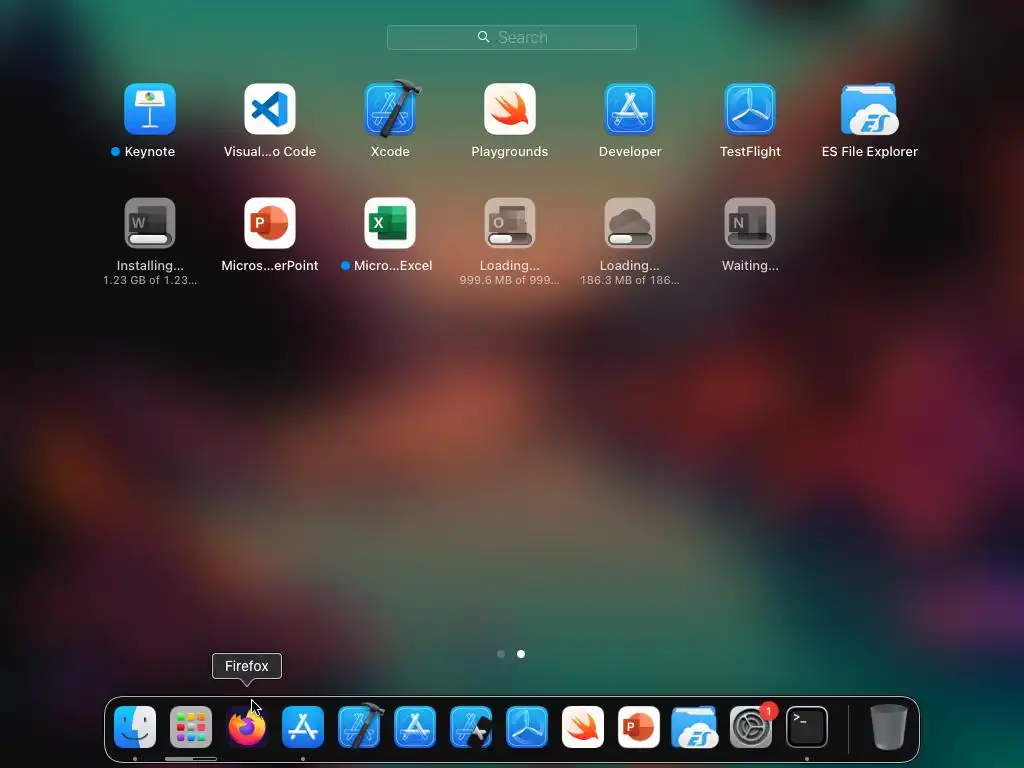
Task: Click the "Installing..." label
Action: [150, 265]
